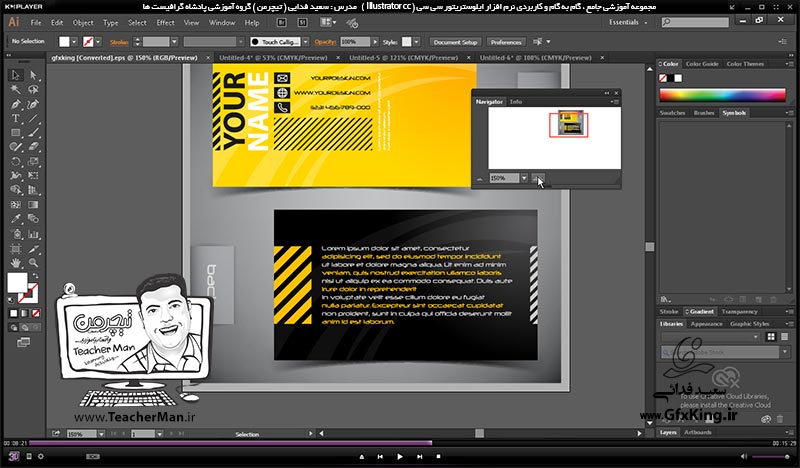This screenshot has height=468, width=800.
Task: Select the Pen tool
Action: pos(16,104)
